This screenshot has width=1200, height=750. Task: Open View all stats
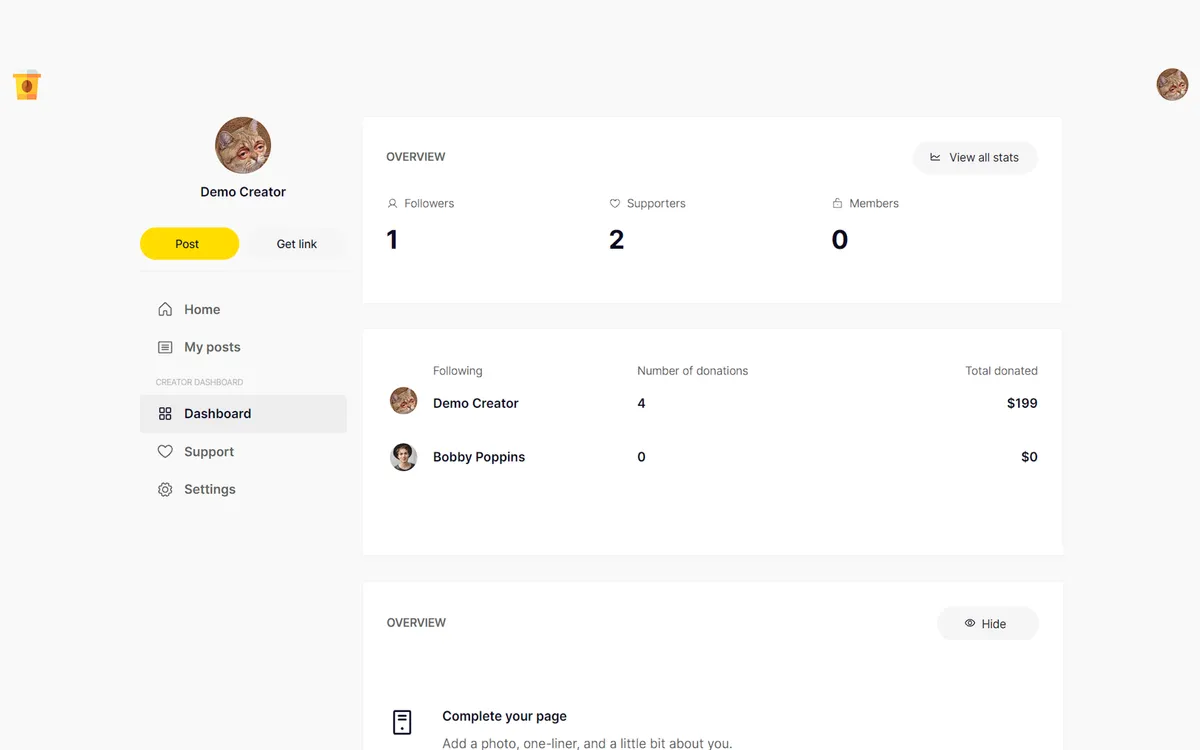point(975,157)
